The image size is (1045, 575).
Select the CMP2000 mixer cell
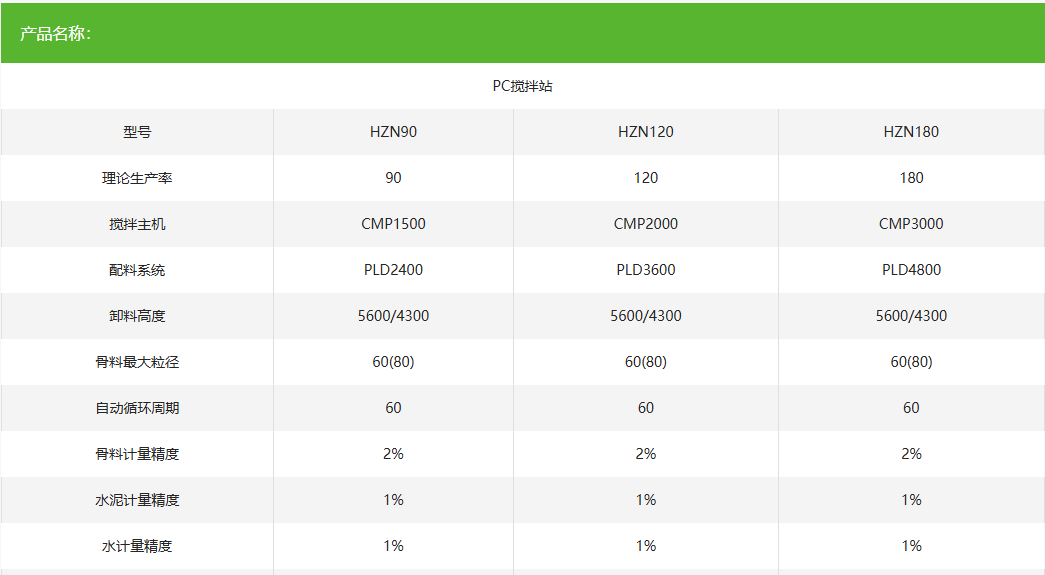point(645,224)
